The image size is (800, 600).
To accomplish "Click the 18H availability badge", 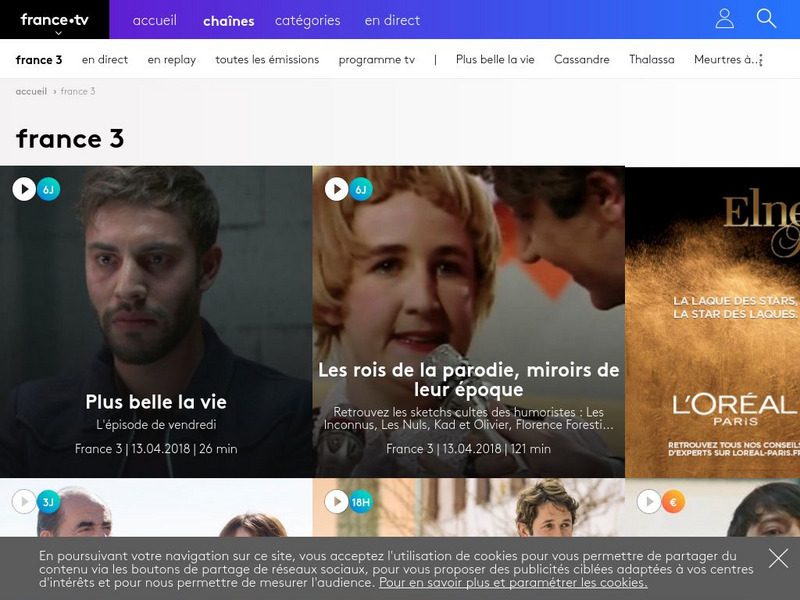I will [x=361, y=502].
